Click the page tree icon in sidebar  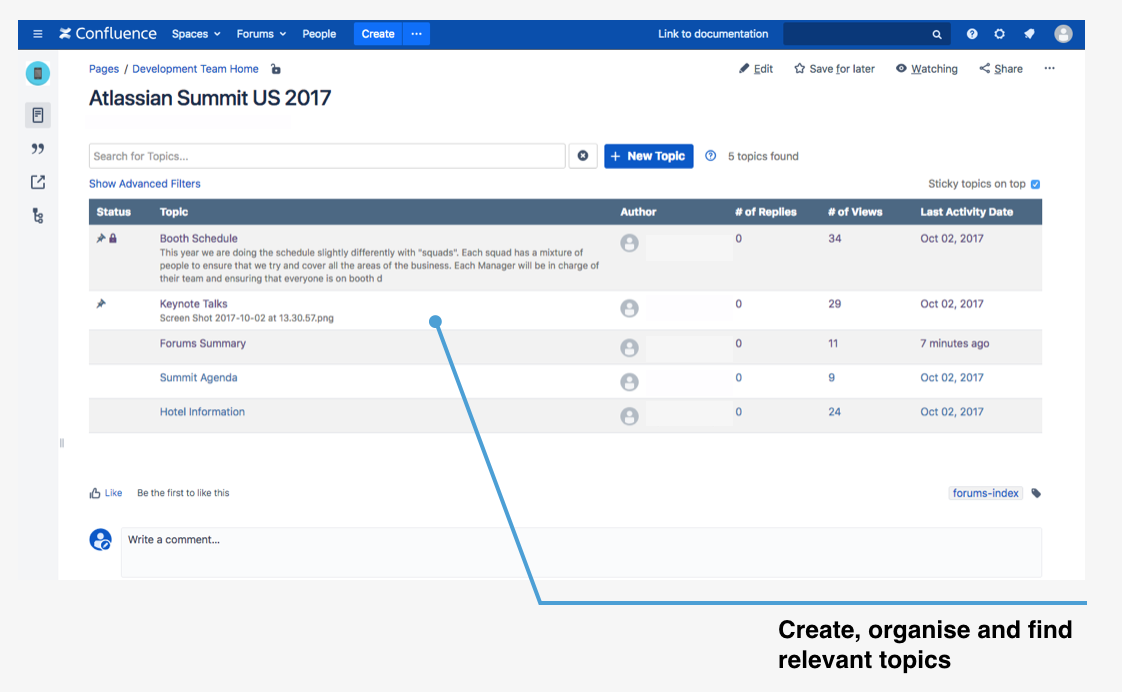click(38, 216)
